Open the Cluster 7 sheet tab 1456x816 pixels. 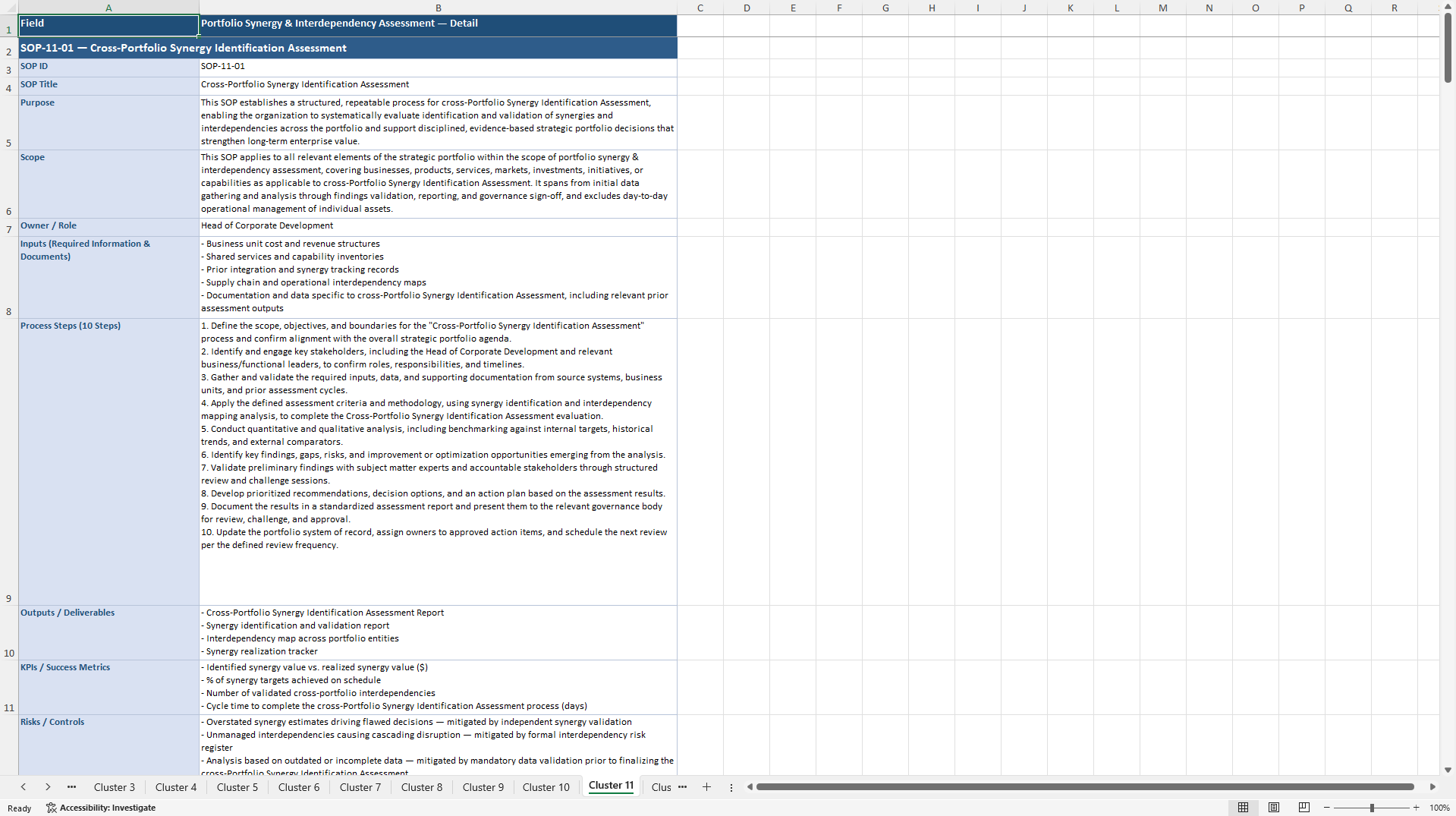pos(360,787)
